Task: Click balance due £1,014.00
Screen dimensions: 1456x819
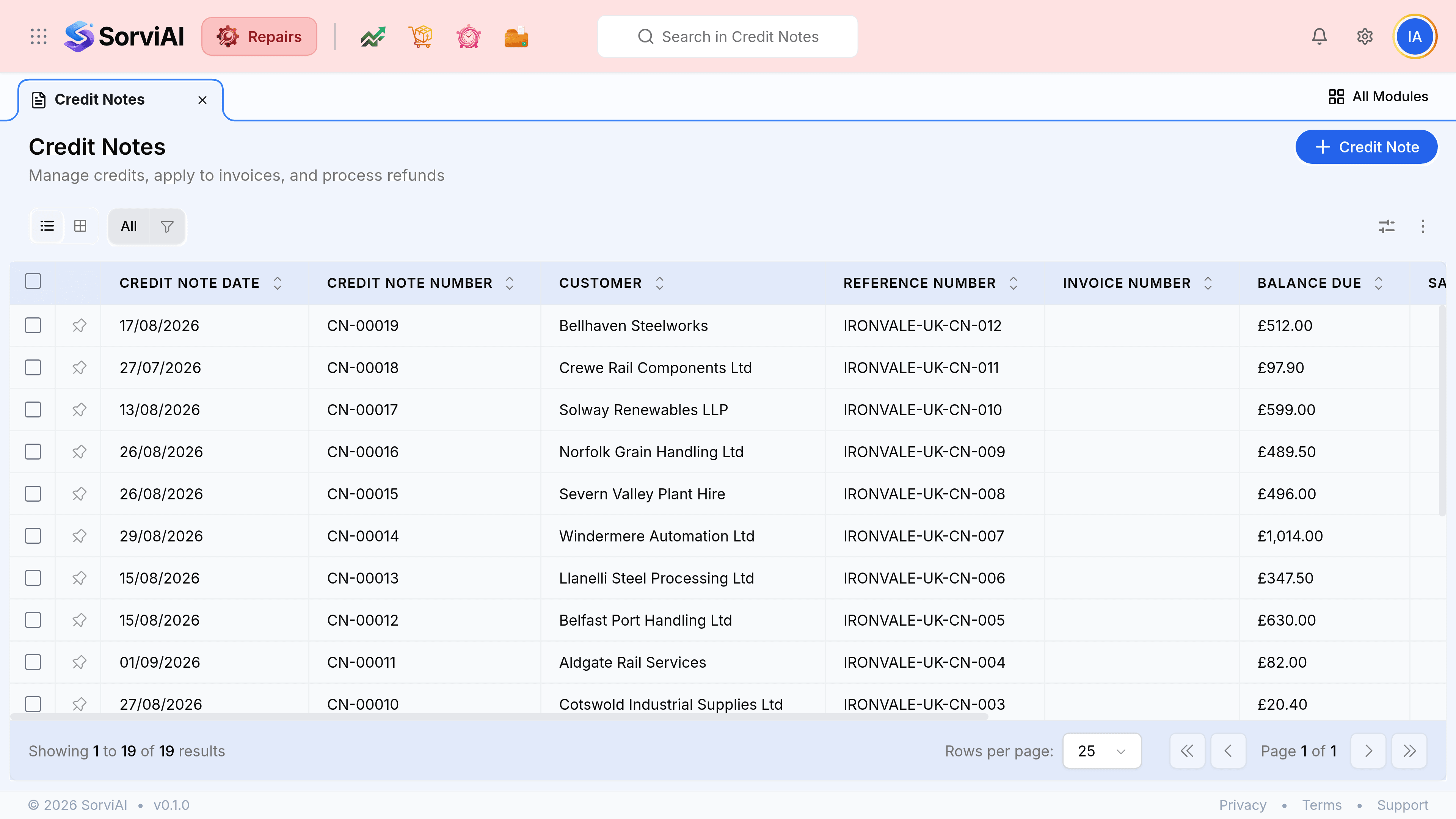Action: click(1290, 536)
